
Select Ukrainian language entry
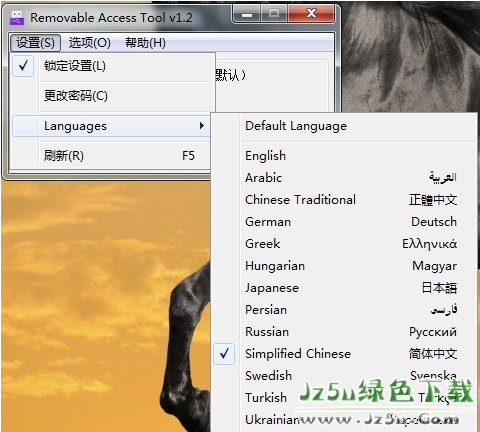[x=345, y=420]
